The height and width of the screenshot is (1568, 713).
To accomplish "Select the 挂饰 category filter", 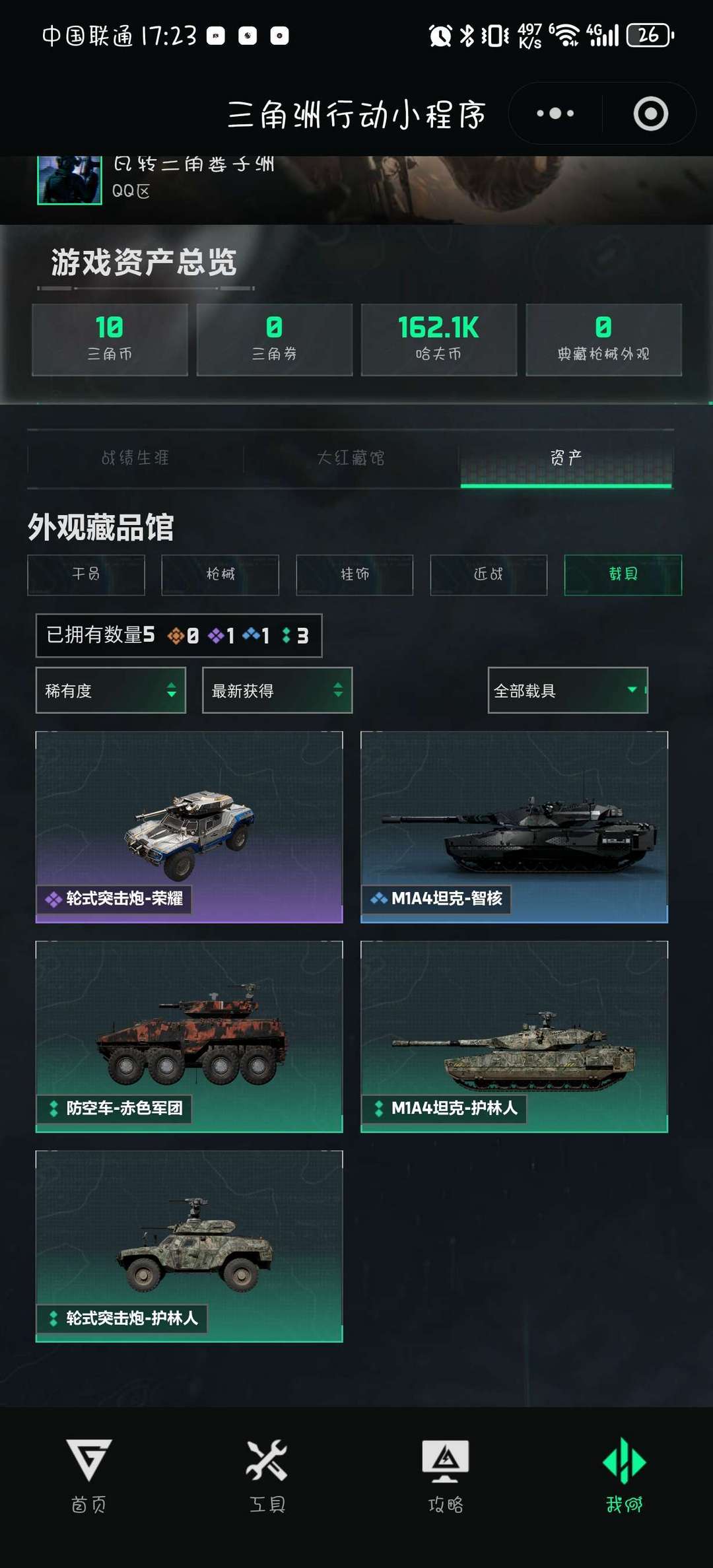I will pyautogui.click(x=355, y=575).
